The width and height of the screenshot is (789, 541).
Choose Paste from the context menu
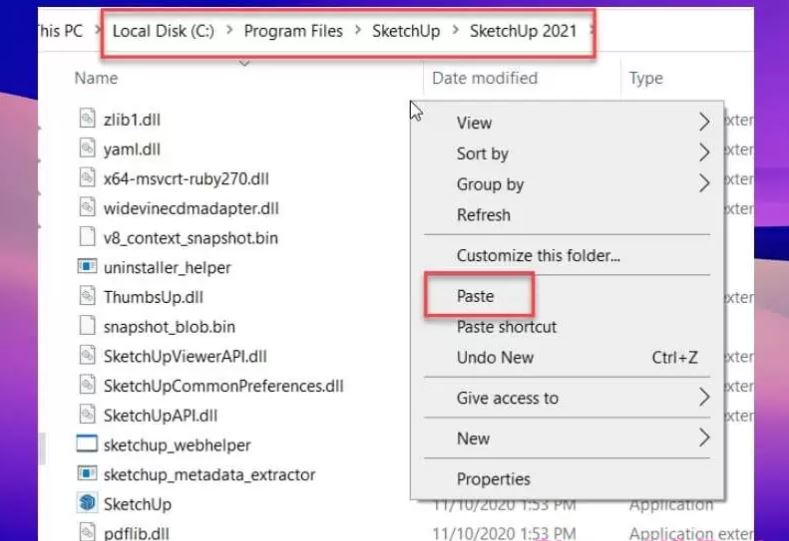coord(475,296)
